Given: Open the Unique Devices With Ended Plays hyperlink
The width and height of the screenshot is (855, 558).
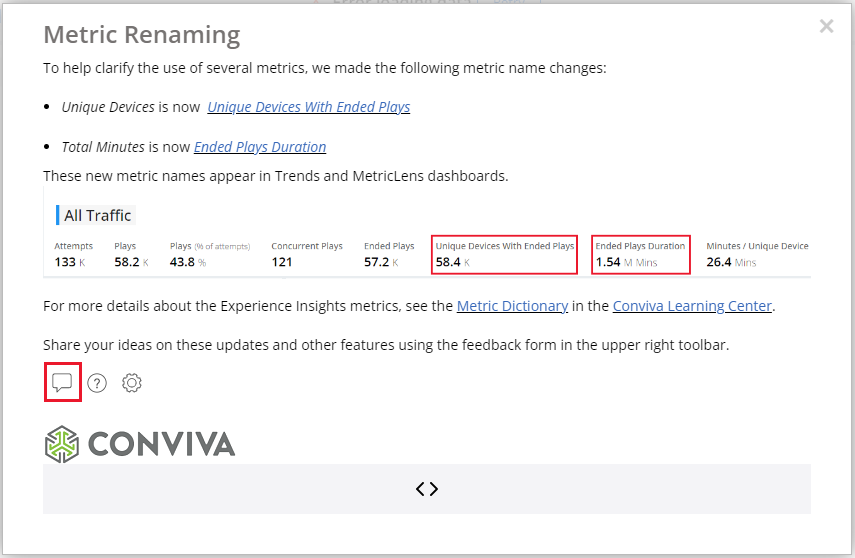Looking at the screenshot, I should (308, 107).
